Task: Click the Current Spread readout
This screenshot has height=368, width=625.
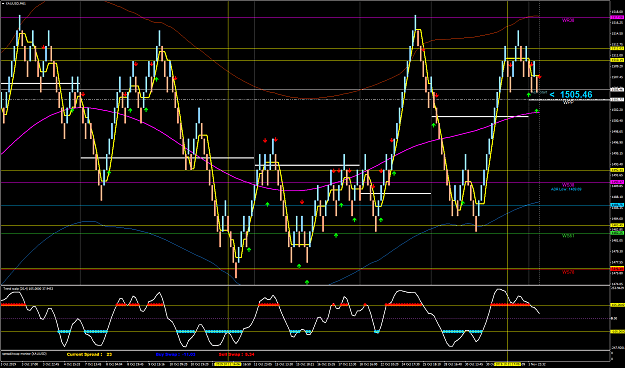Action: click(x=89, y=354)
